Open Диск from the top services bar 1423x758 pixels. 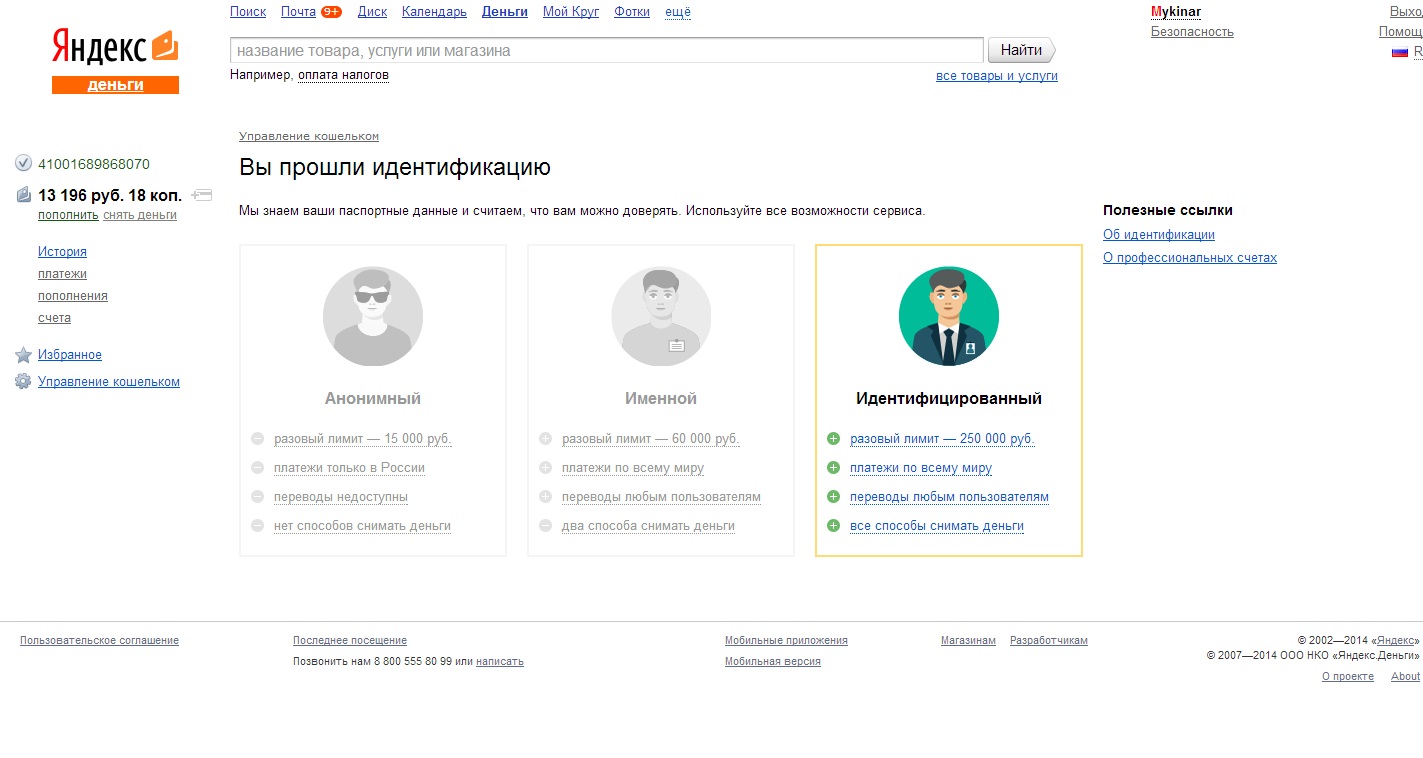click(372, 12)
